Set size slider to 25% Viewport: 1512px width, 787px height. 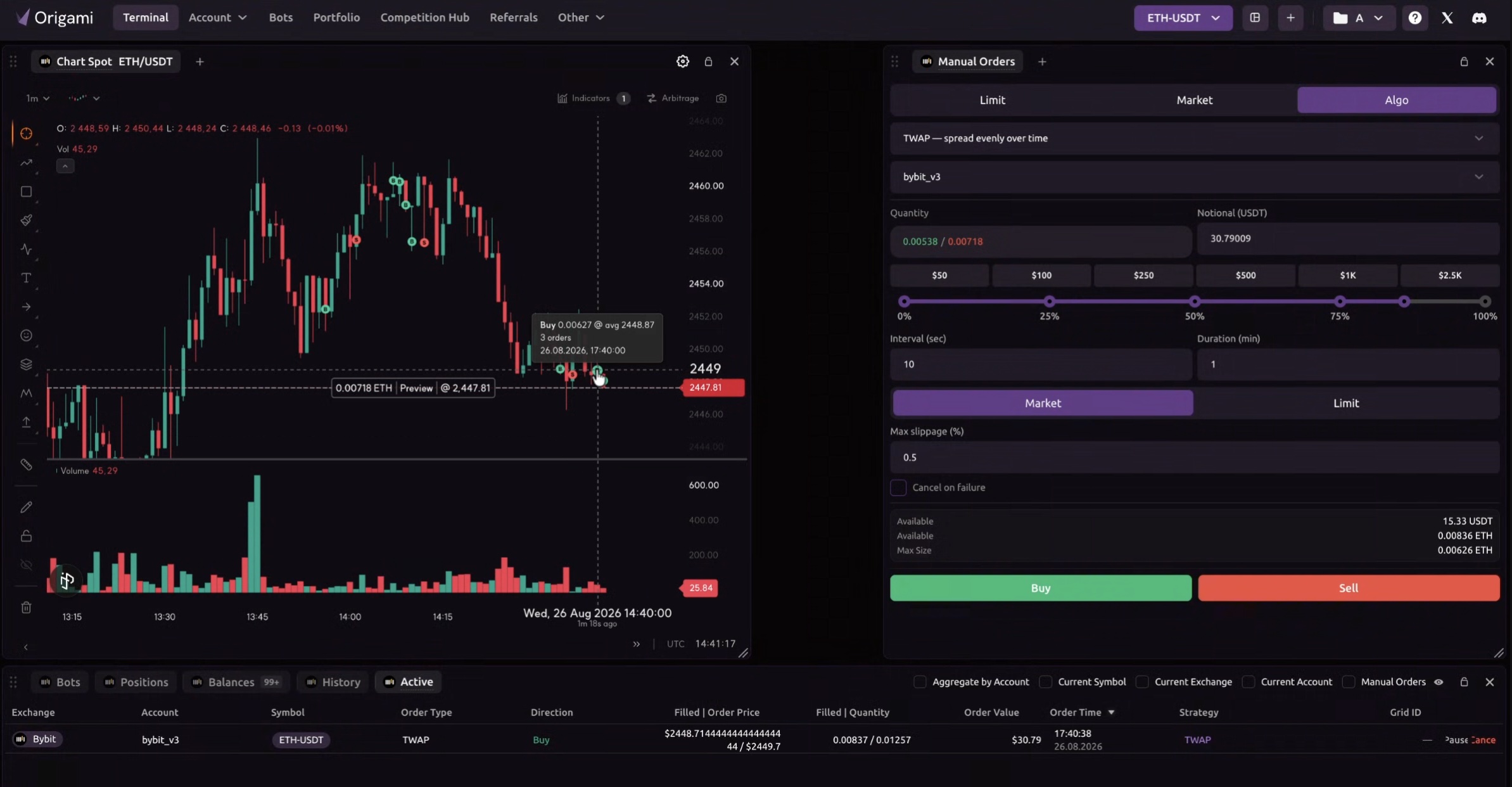[x=1049, y=302]
